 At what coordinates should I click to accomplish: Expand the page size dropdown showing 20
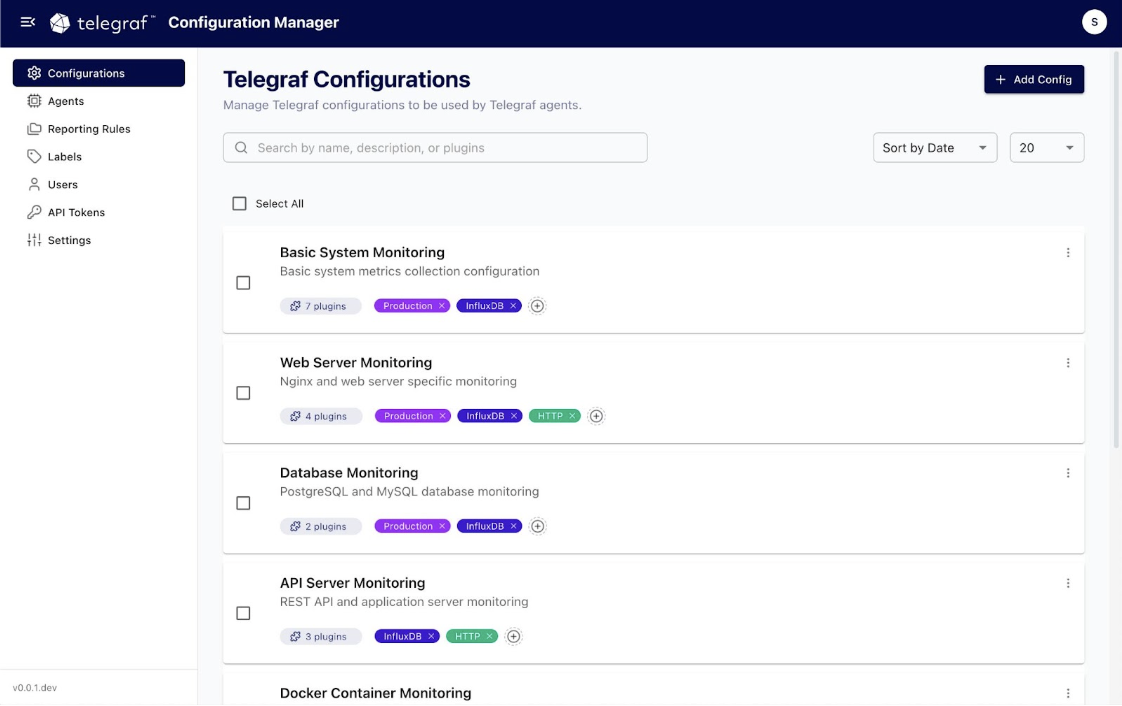click(x=1046, y=148)
